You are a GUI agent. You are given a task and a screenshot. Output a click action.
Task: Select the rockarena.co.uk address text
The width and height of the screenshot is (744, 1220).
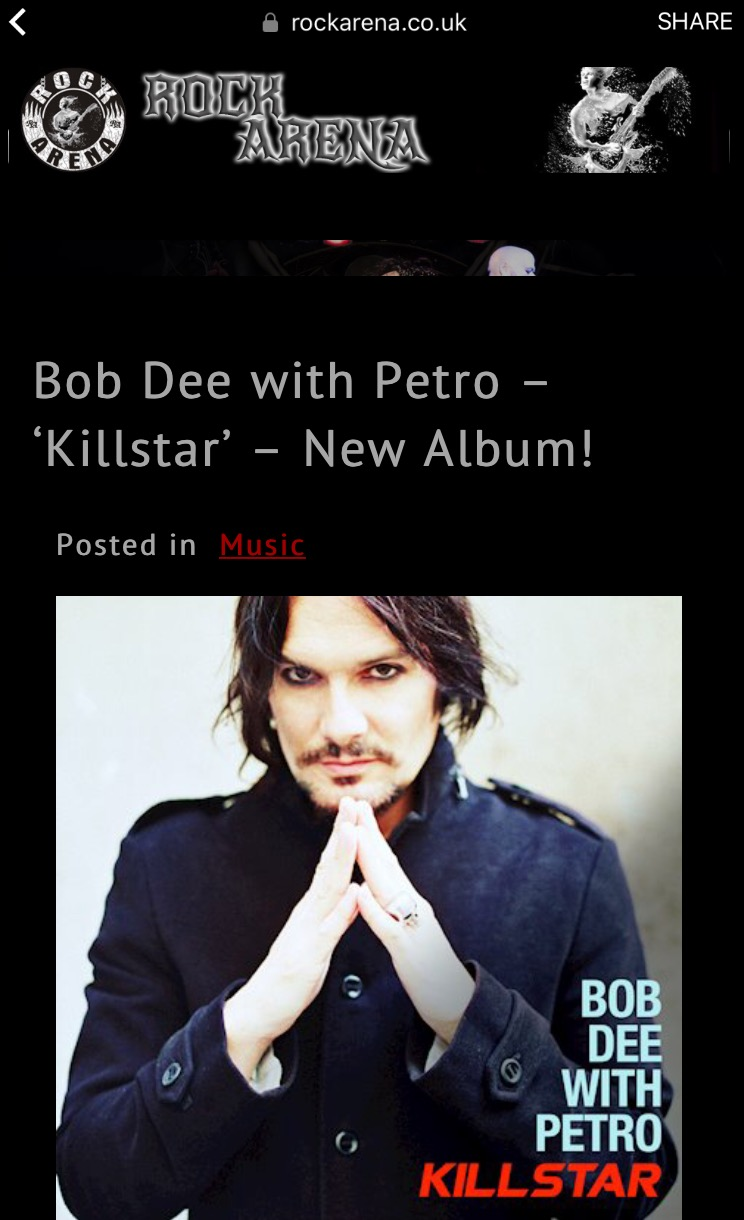379,23
